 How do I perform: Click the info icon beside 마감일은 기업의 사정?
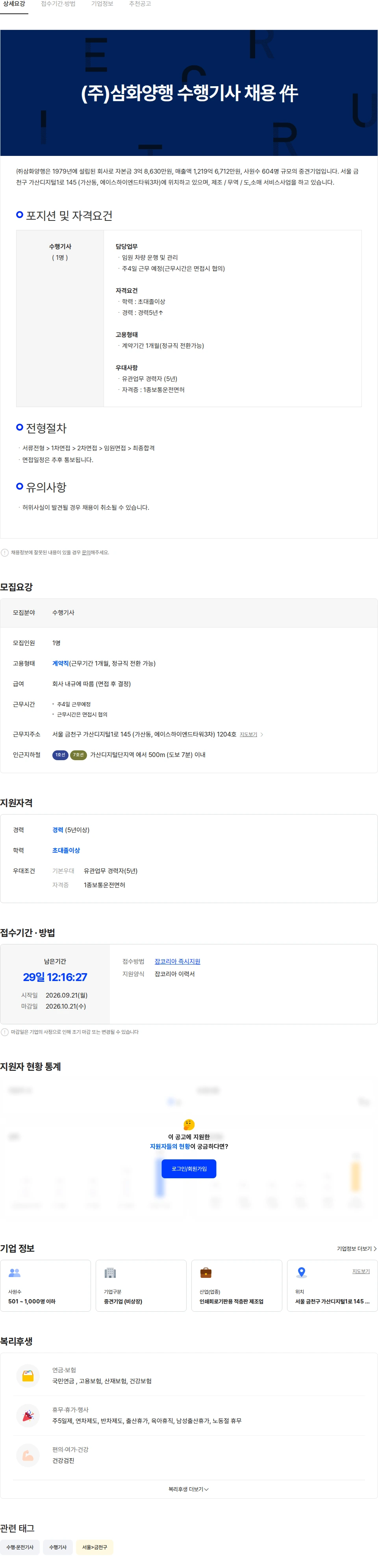tap(5, 1032)
